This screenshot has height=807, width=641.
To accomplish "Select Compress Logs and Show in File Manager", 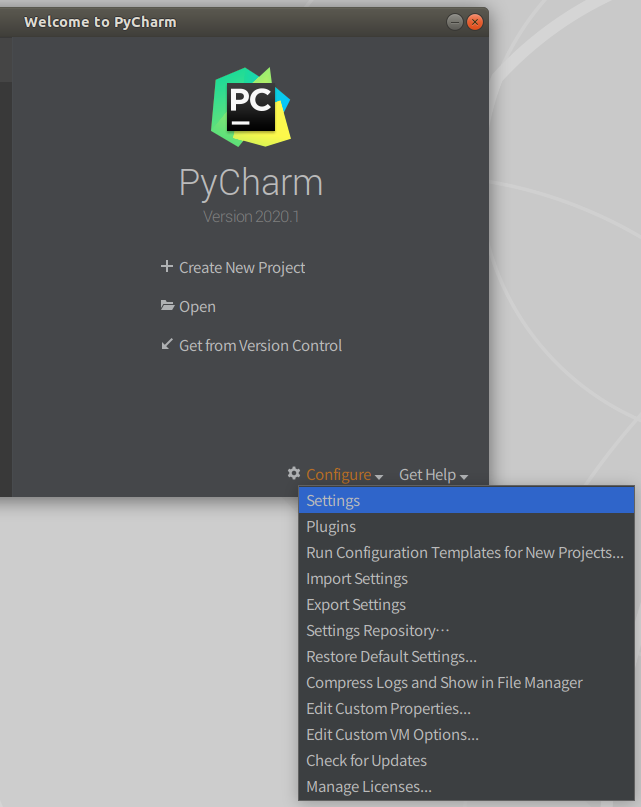I will (466, 682).
